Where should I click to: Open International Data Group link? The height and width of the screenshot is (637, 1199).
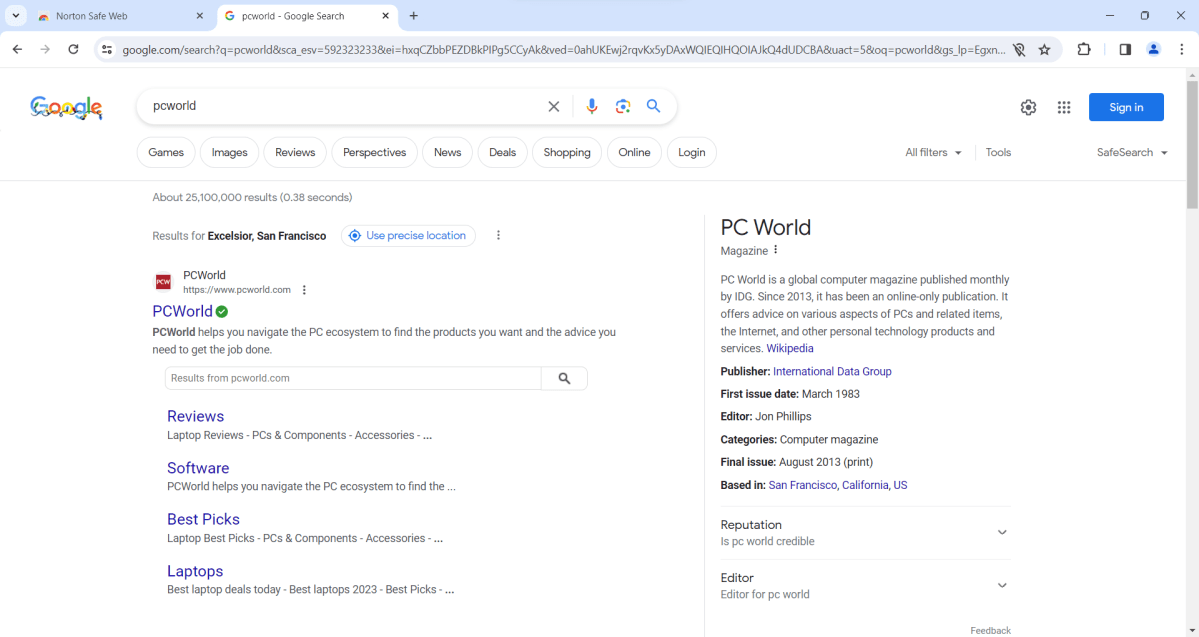[832, 372]
